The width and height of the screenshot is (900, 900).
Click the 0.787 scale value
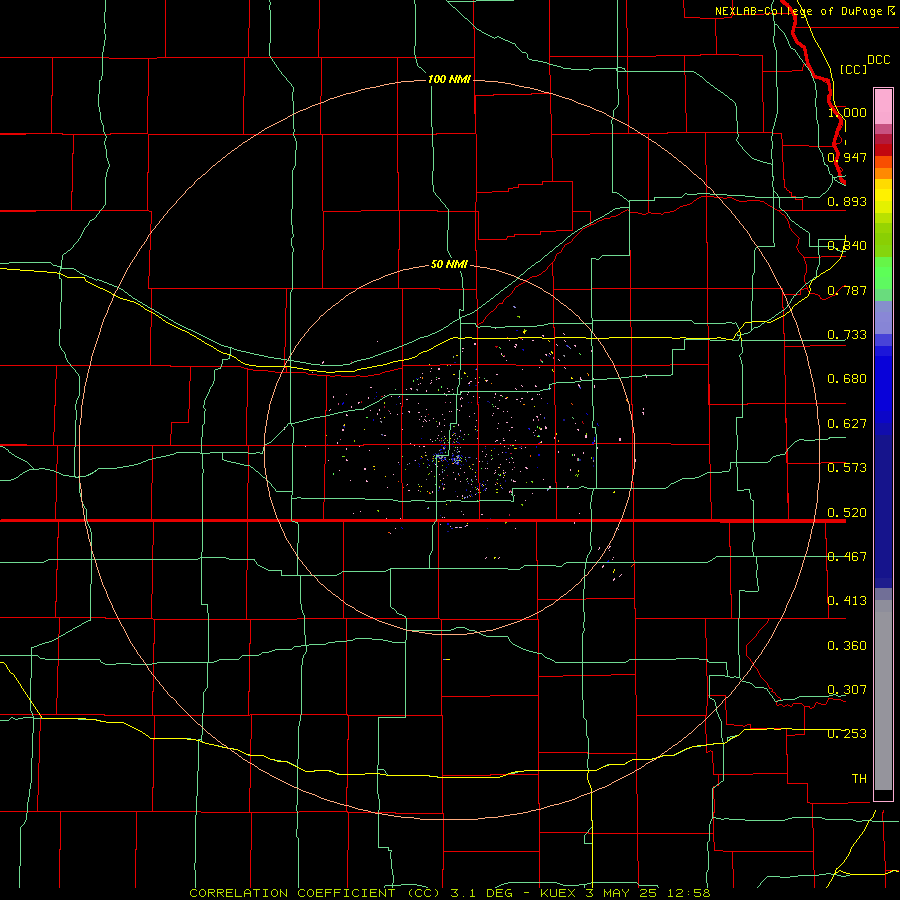point(847,290)
